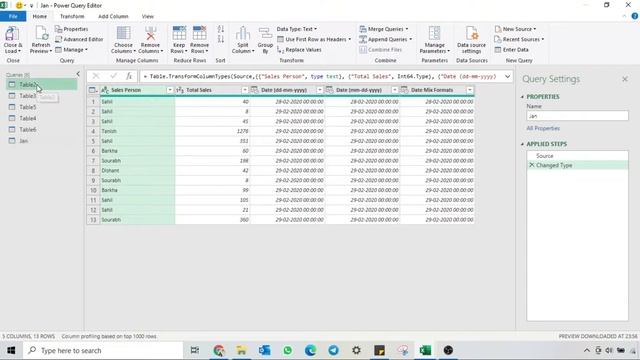Open the Total Sales column filter dropdown
Screen dimensions: 640x360
[245, 90]
